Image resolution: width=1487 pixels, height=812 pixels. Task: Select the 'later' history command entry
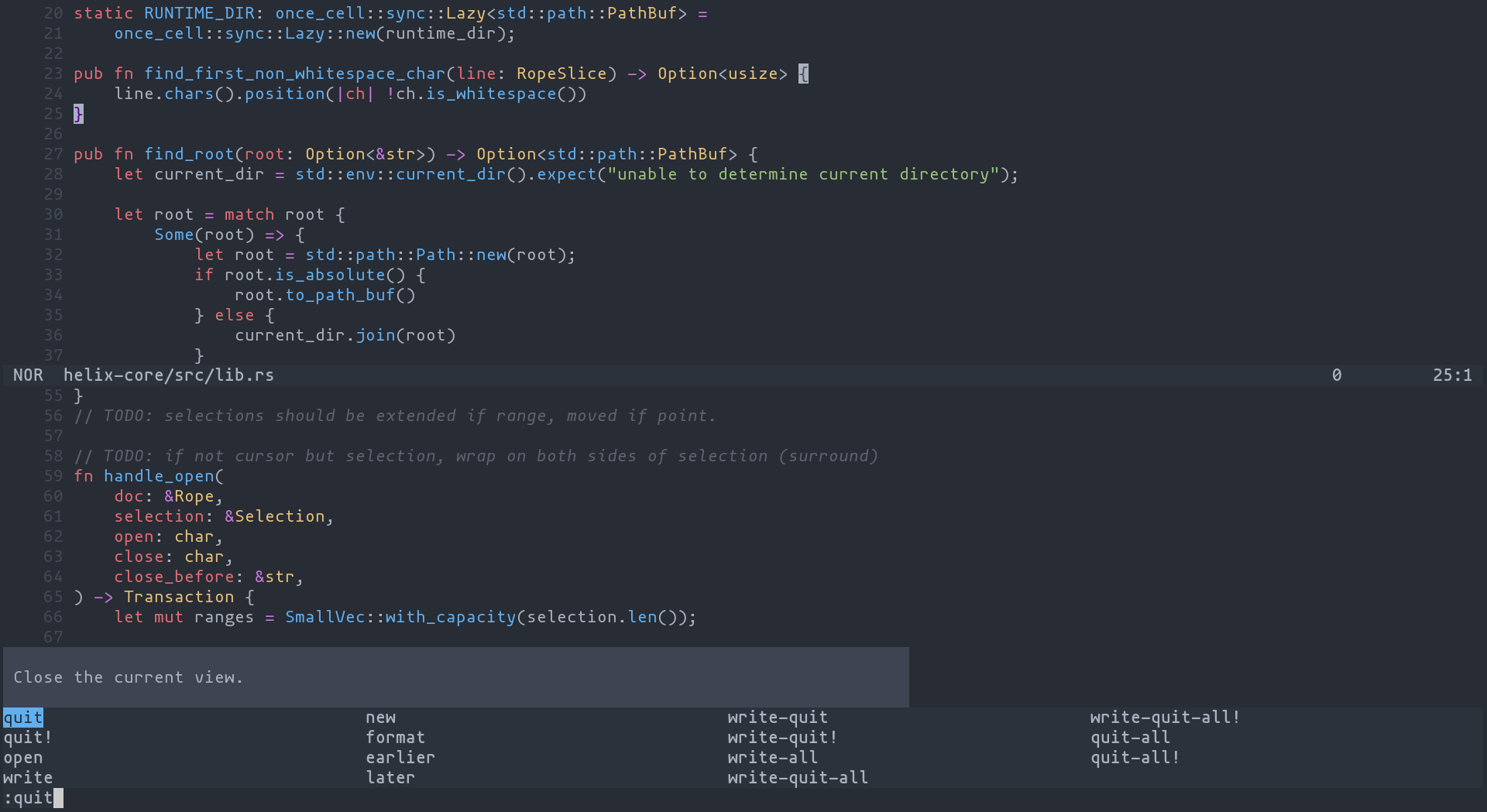pyautogui.click(x=390, y=778)
